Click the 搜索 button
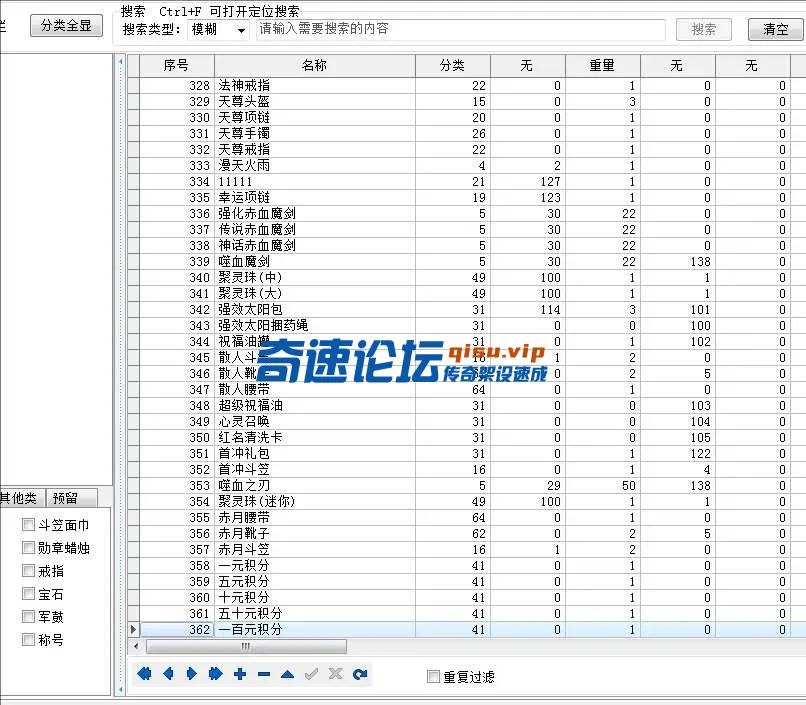This screenshot has height=705, width=806. click(x=703, y=29)
